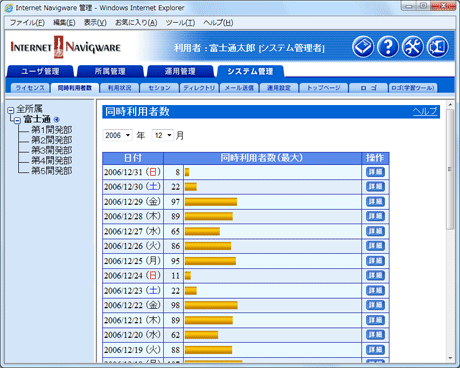This screenshot has width=460, height=368.
Task: Open the year dropdown showing 2006
Action: (118, 135)
